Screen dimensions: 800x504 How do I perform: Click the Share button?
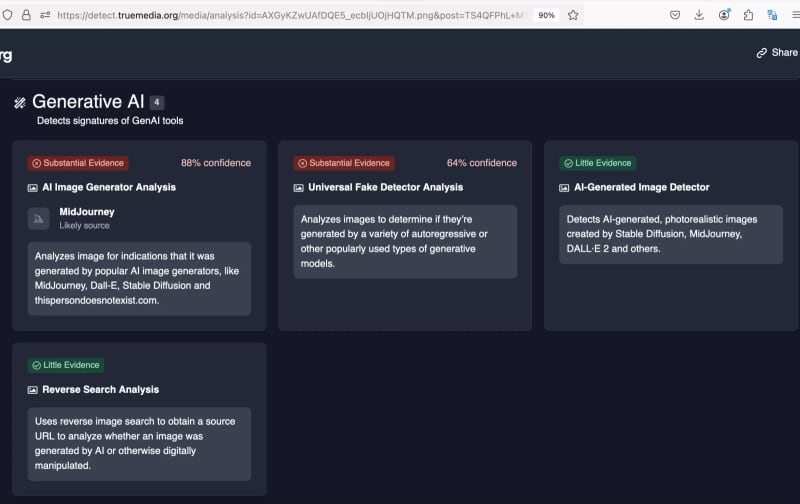pos(784,53)
